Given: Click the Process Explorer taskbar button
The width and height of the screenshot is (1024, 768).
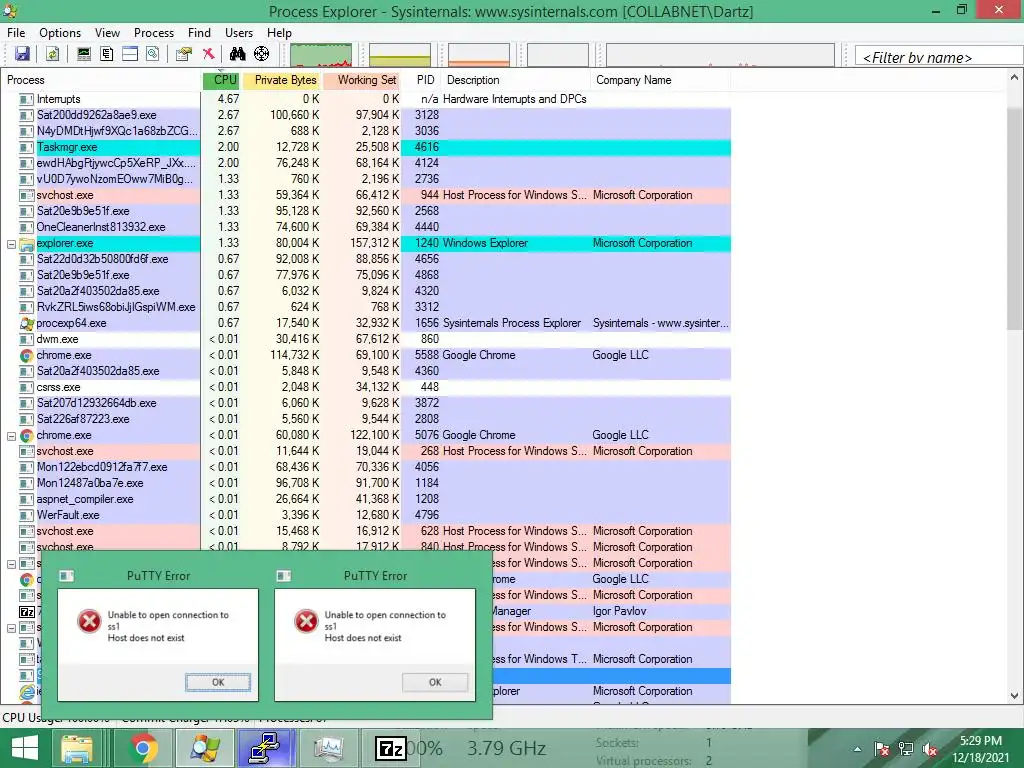Looking at the screenshot, I should click(x=205, y=748).
